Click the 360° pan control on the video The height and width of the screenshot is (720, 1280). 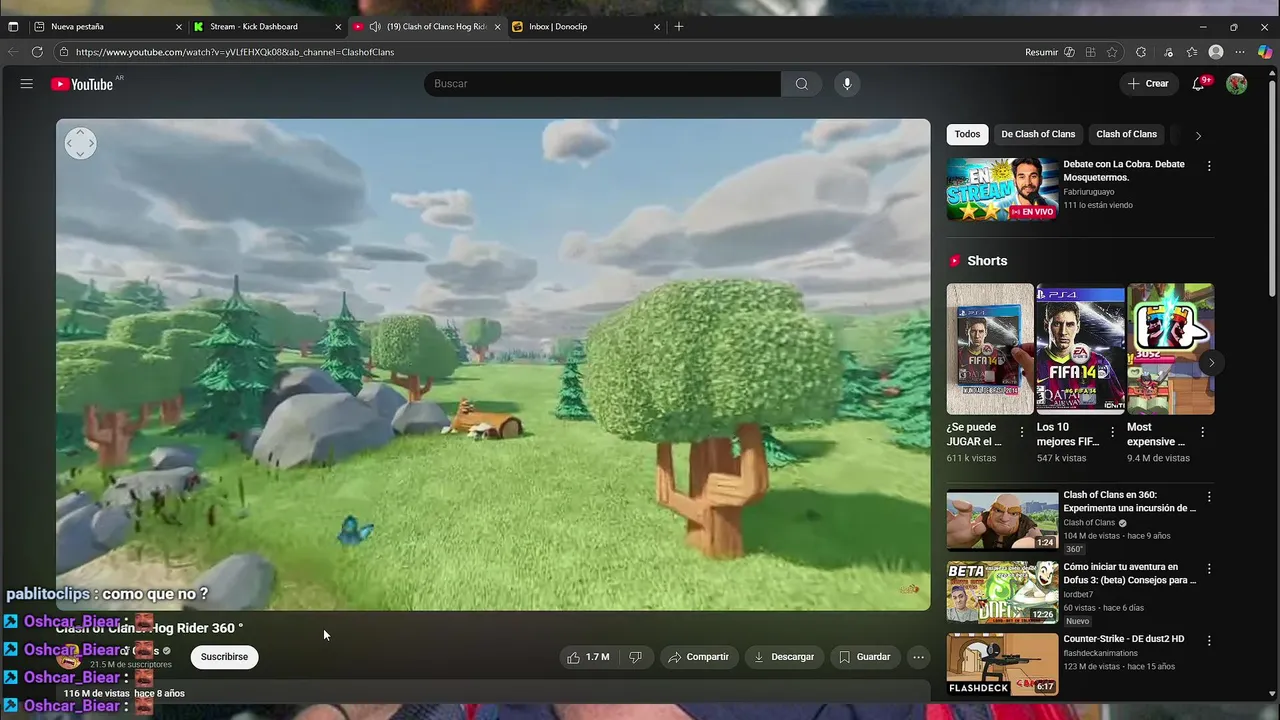[x=80, y=143]
